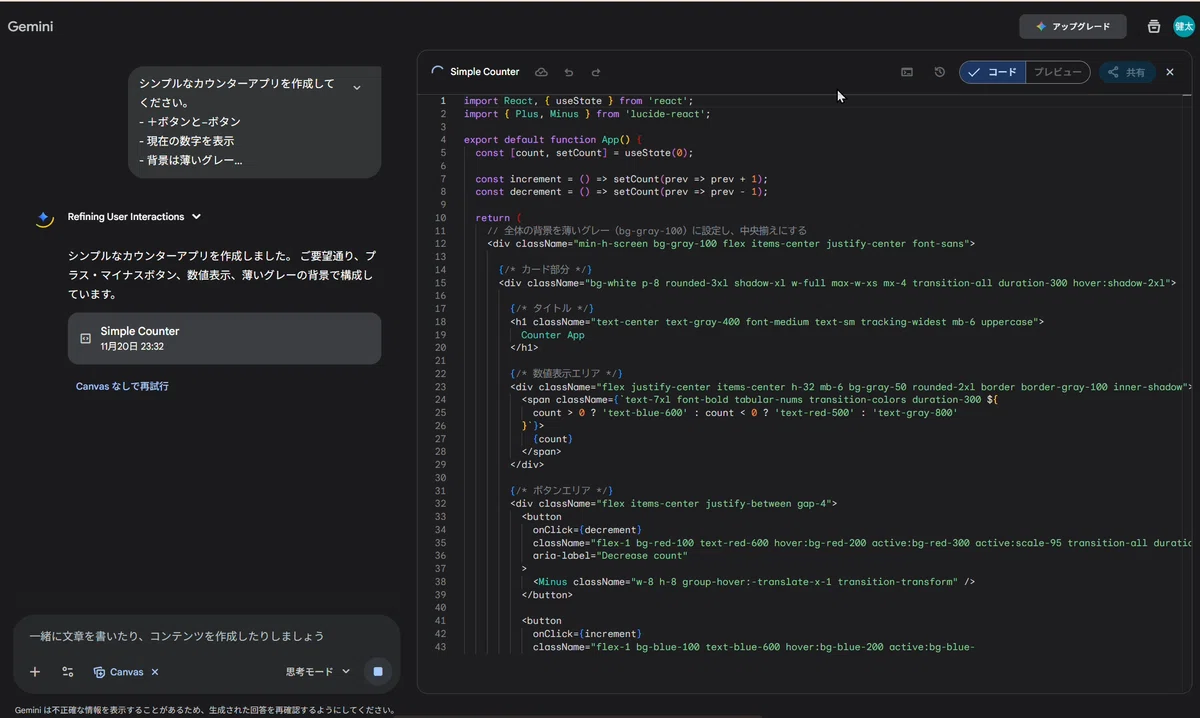This screenshot has width=1200, height=718.
Task: Click the code icon on Simple Counter card
Action: (x=86, y=339)
